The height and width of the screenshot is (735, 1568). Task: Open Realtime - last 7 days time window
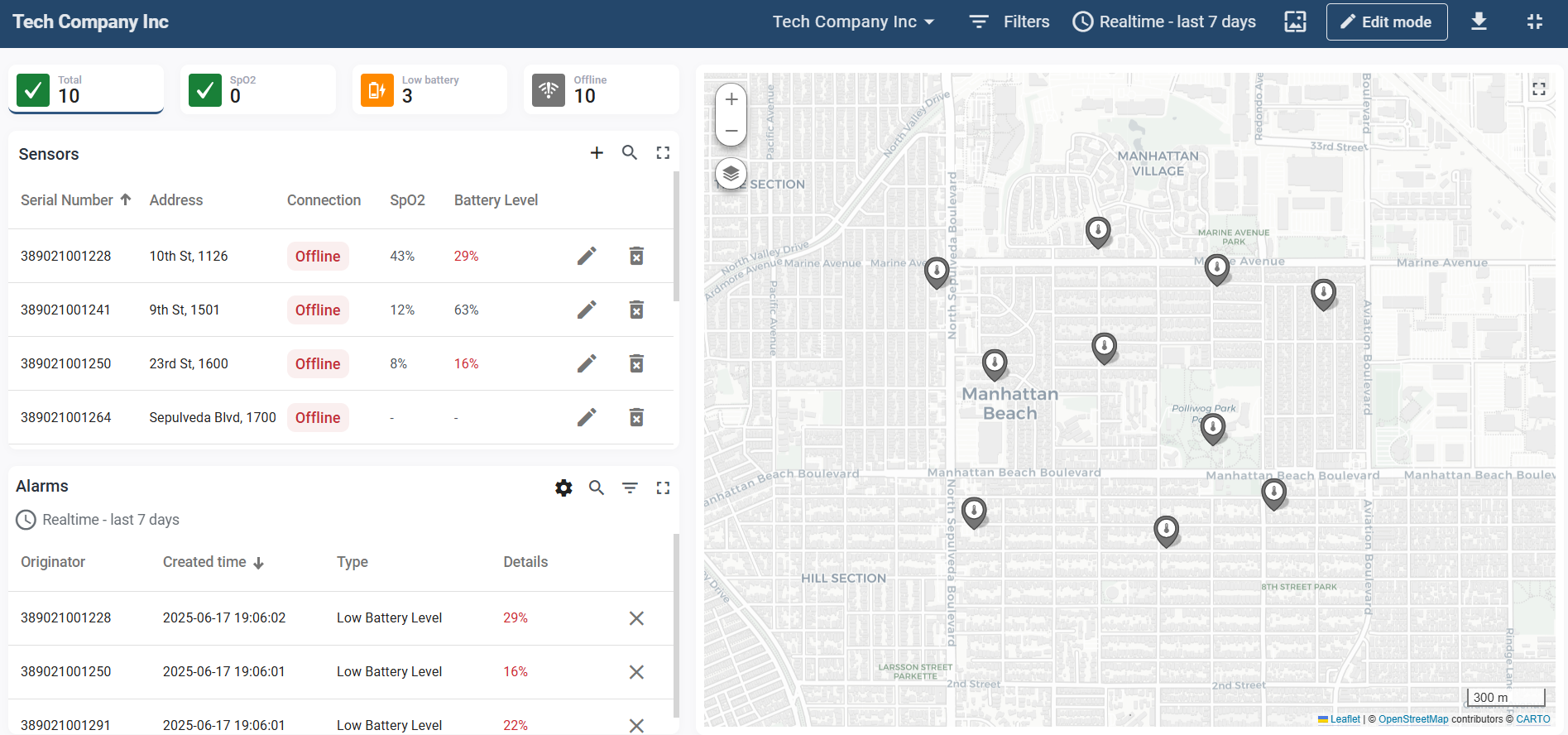[1164, 22]
